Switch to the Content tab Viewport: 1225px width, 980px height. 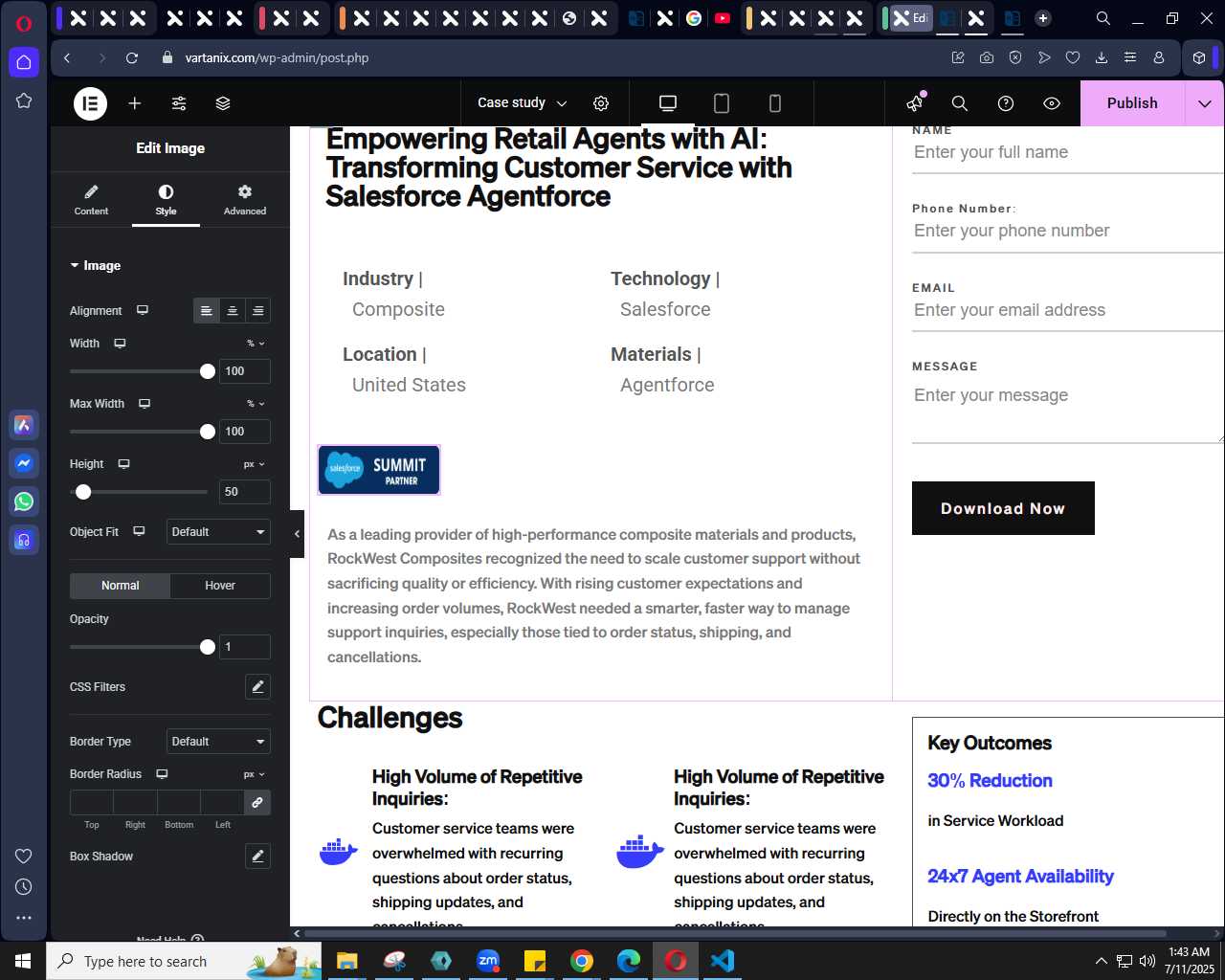91,199
